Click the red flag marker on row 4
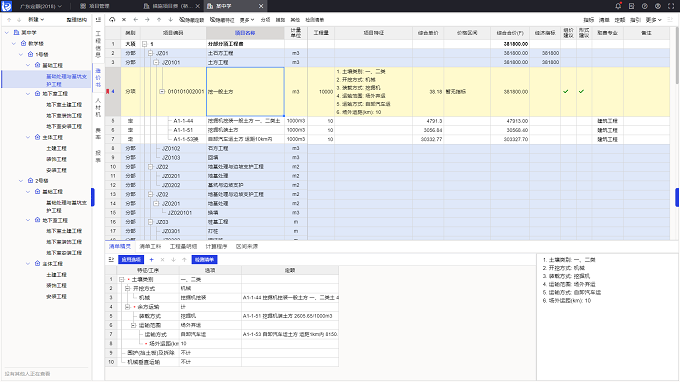The height and width of the screenshot is (382, 680). 108,91
